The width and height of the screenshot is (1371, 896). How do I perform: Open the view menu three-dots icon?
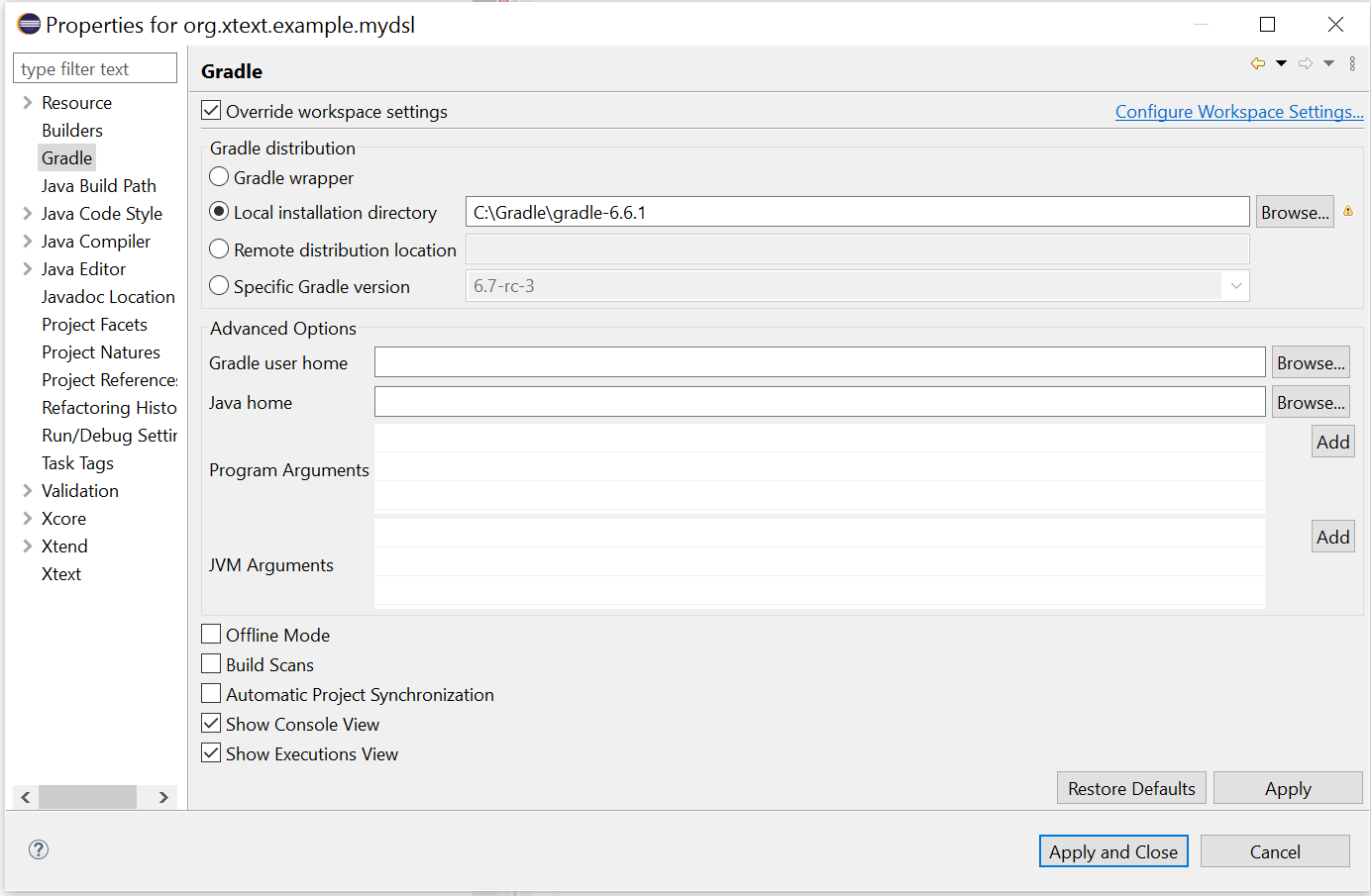tap(1352, 63)
